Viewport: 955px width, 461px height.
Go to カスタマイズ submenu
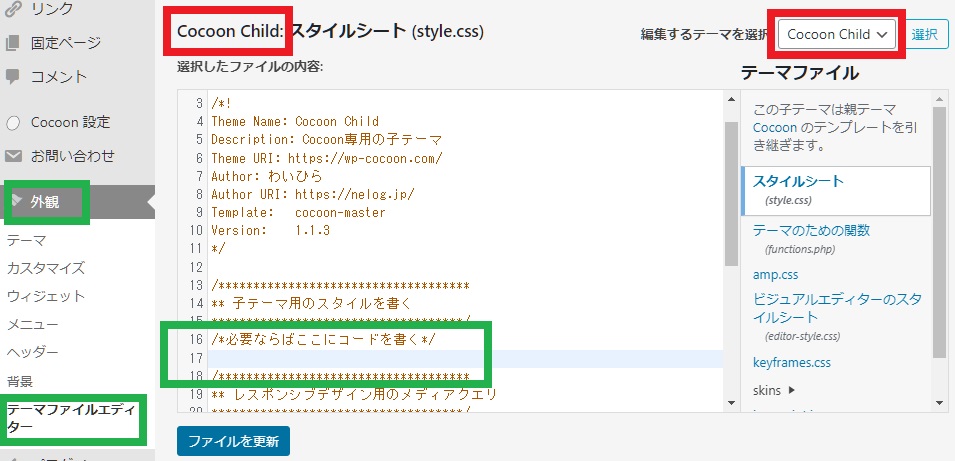(x=46, y=268)
